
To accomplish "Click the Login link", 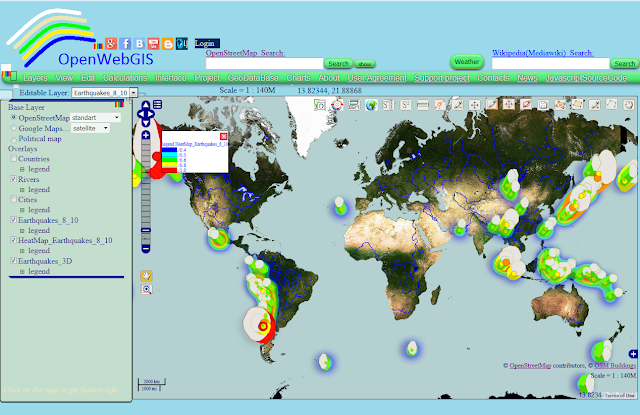I will click(207, 43).
